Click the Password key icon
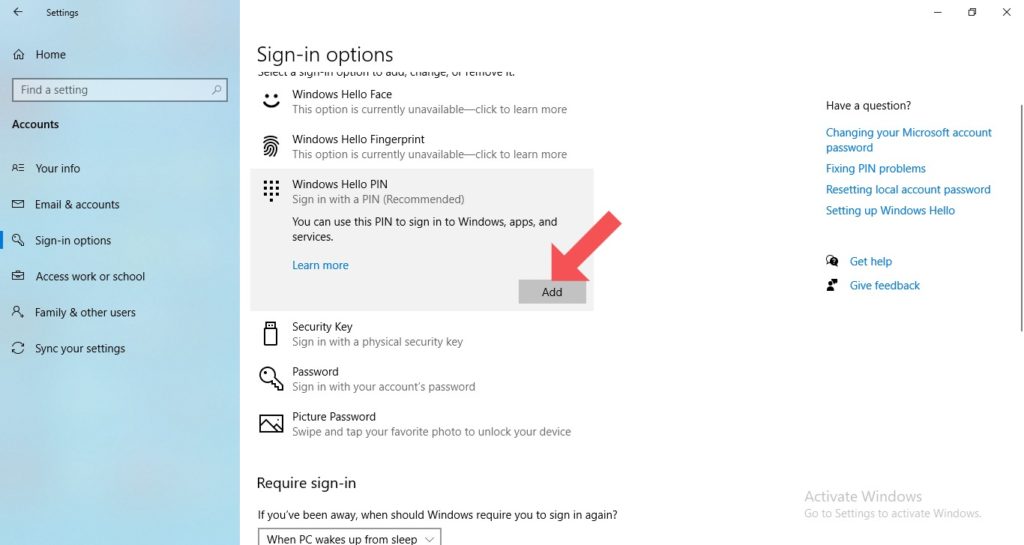 click(271, 378)
